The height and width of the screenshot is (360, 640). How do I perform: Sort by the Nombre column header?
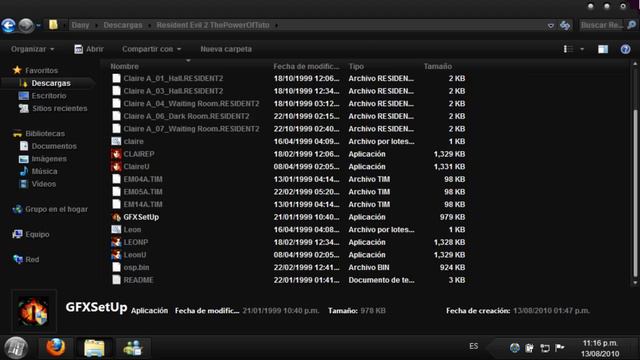pyautogui.click(x=124, y=66)
